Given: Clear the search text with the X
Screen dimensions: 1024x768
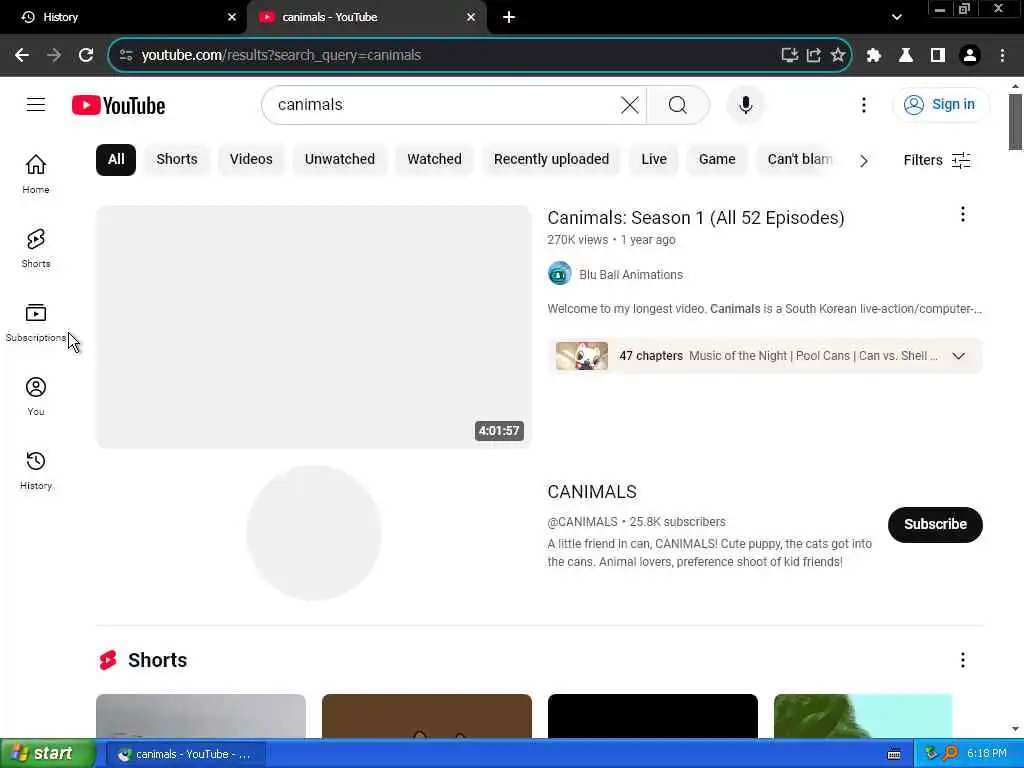Looking at the screenshot, I should pyautogui.click(x=630, y=104).
